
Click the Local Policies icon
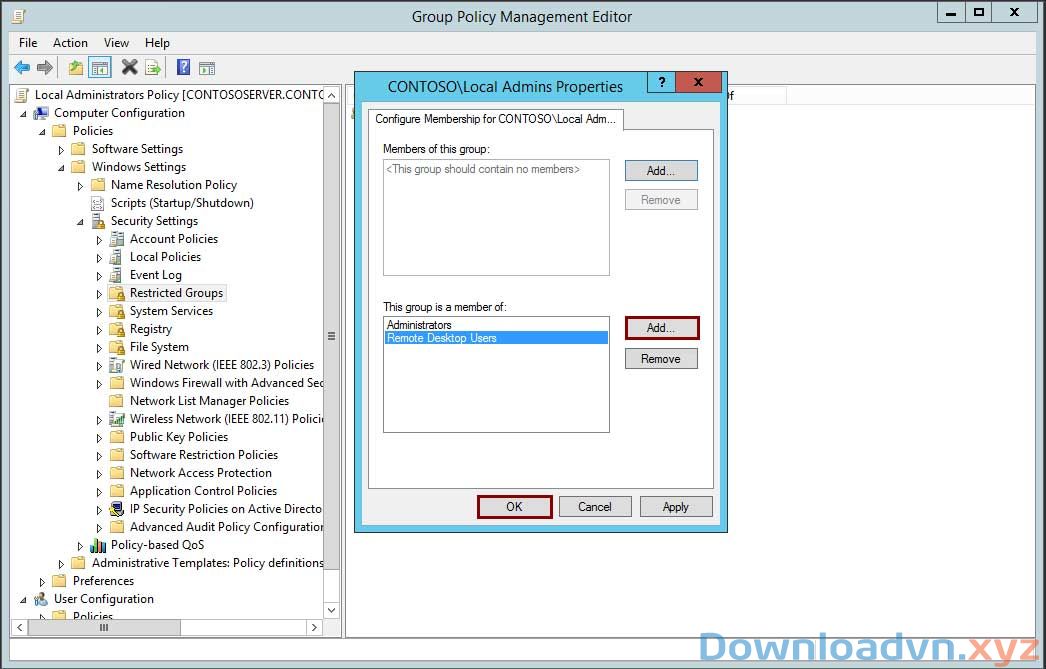(117, 257)
